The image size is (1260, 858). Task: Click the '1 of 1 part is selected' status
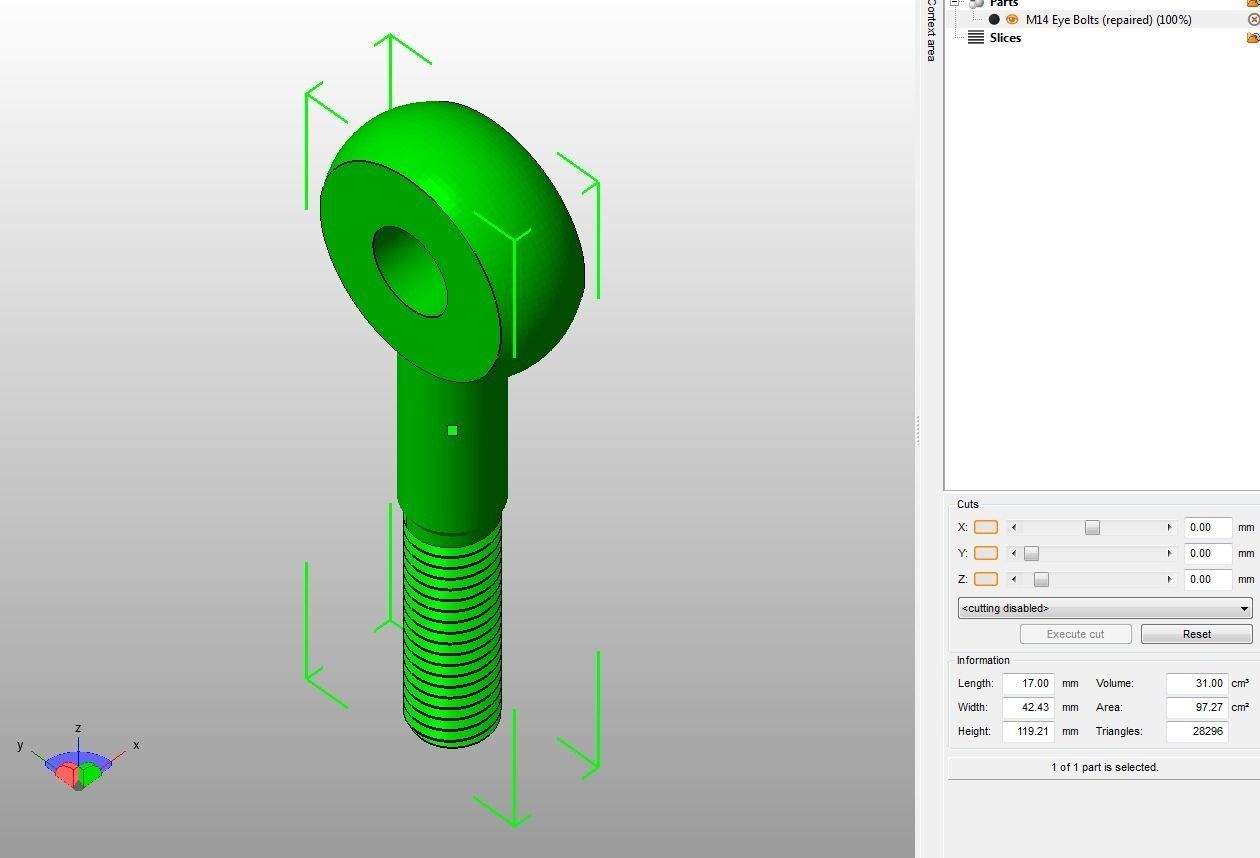coord(1104,767)
